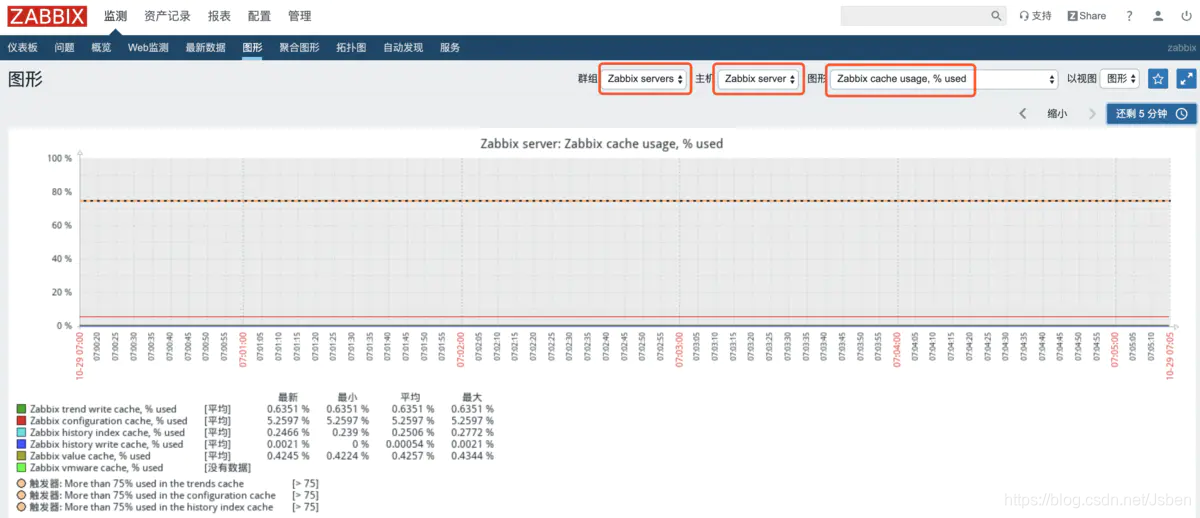Open the help question mark icon
Image resolution: width=1200 pixels, height=518 pixels.
pyautogui.click(x=1130, y=16)
